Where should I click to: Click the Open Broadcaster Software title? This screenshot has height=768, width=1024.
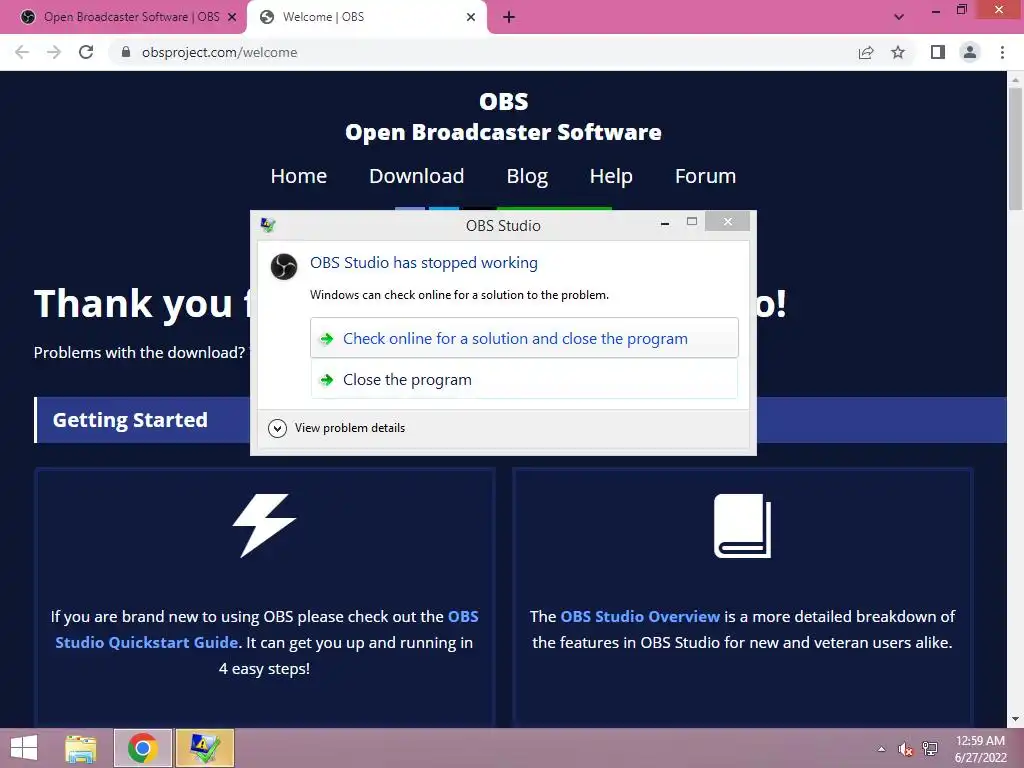click(504, 132)
